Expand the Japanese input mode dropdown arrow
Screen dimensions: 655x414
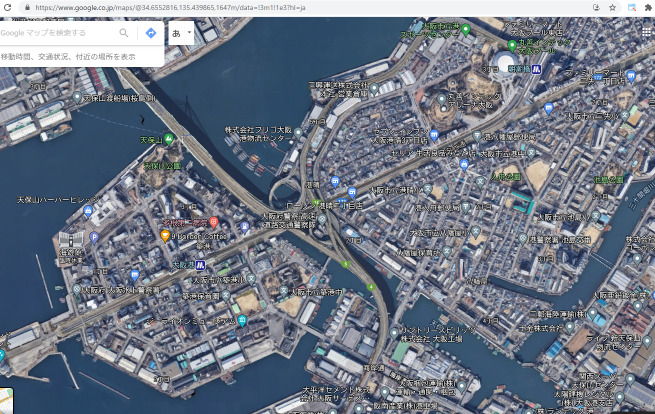click(x=190, y=33)
